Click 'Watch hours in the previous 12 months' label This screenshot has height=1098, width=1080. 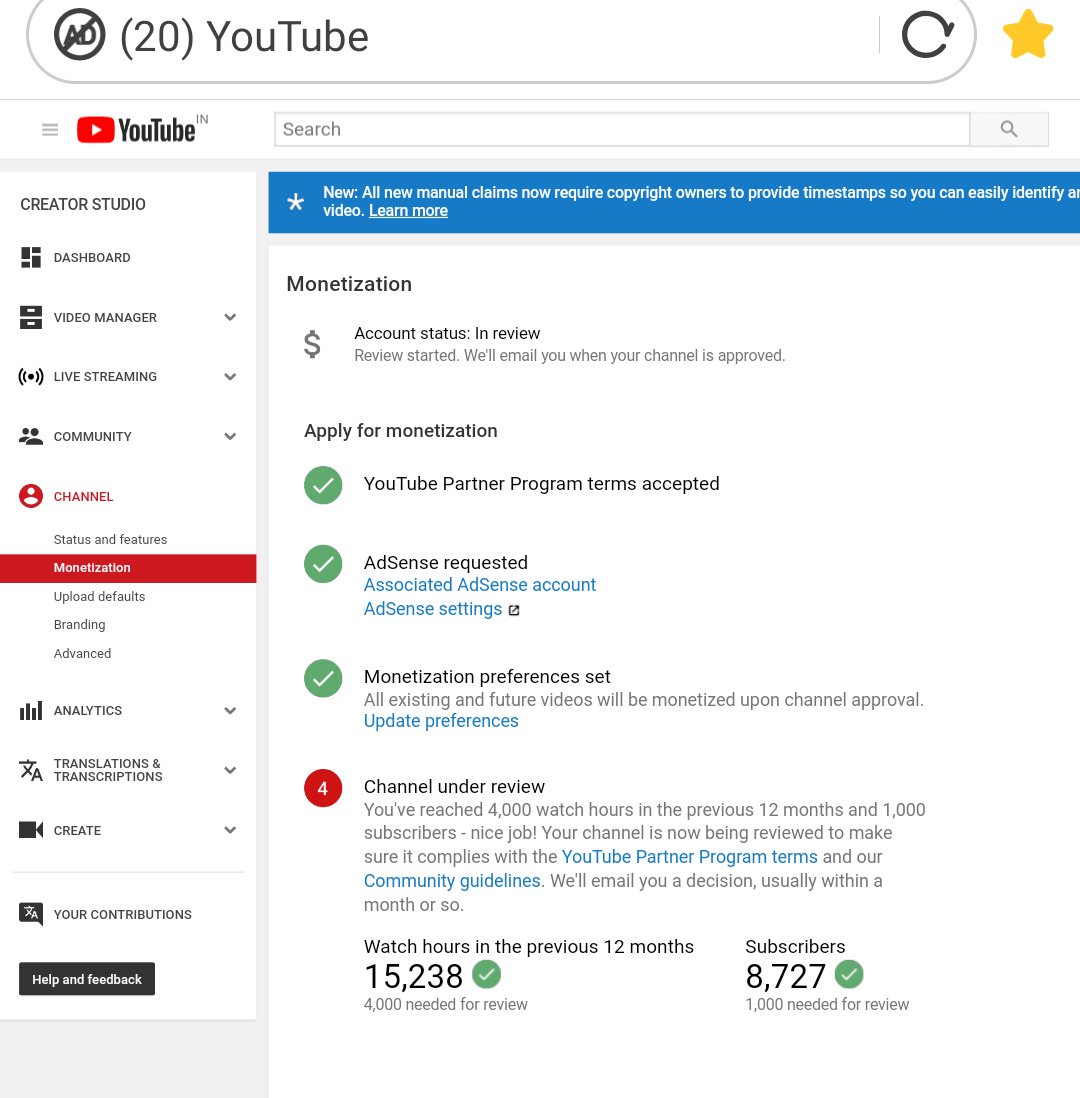(529, 947)
